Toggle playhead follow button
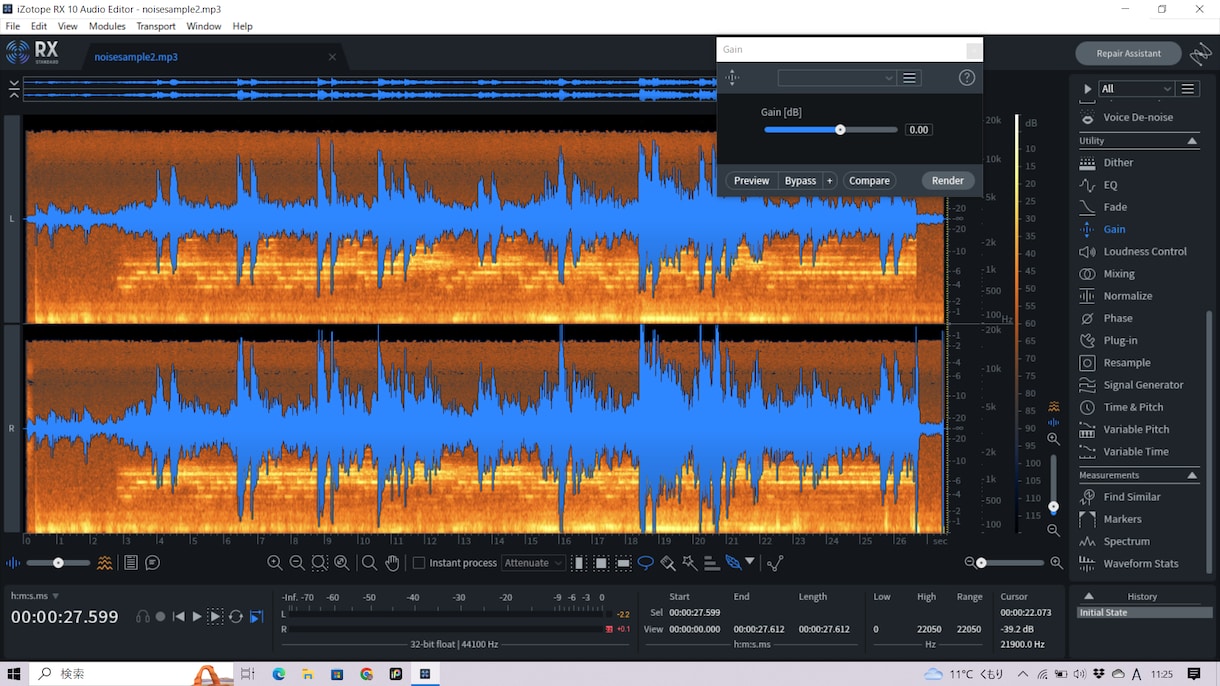Image resolution: width=1220 pixels, height=686 pixels. (256, 617)
